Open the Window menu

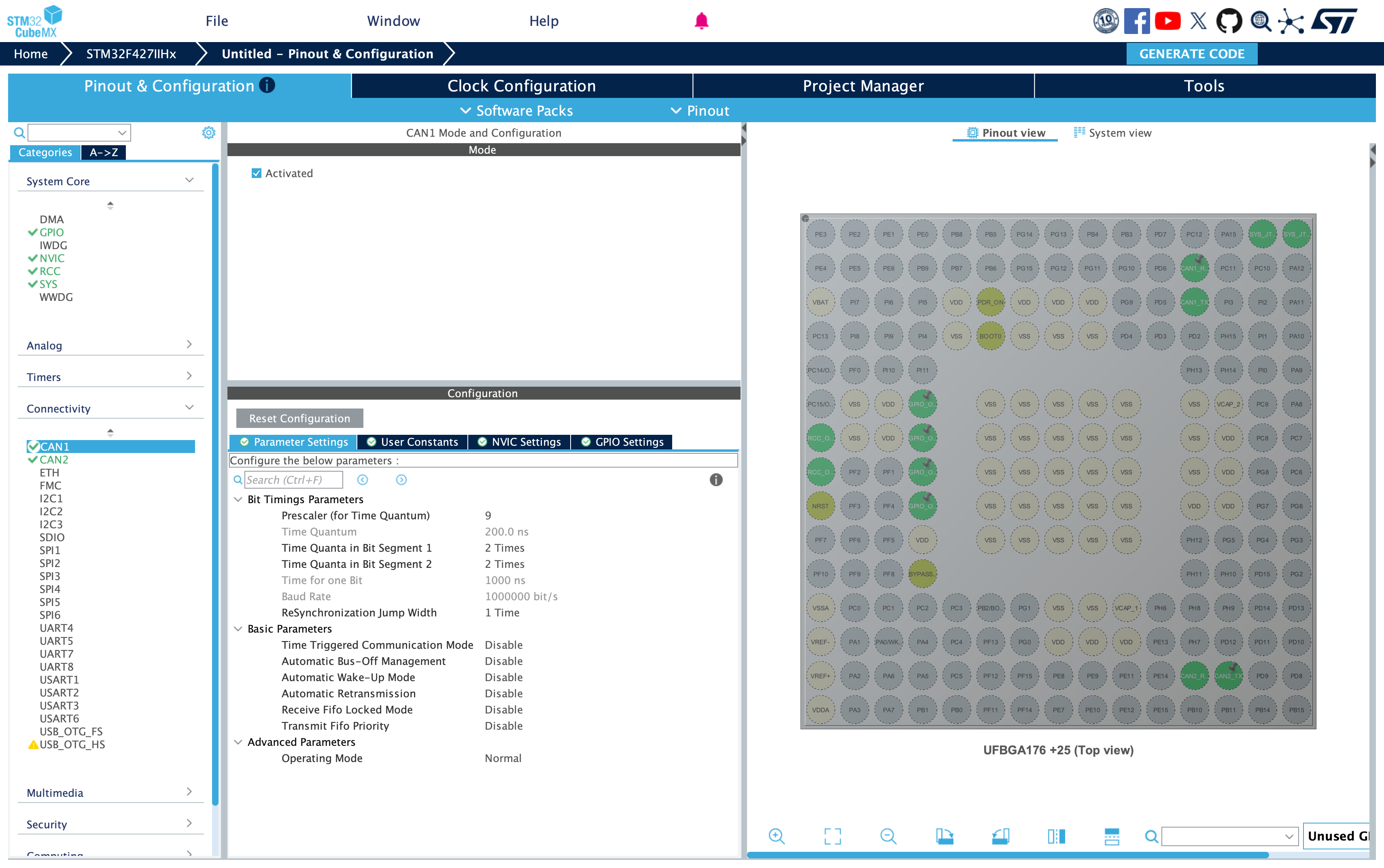pyautogui.click(x=393, y=21)
